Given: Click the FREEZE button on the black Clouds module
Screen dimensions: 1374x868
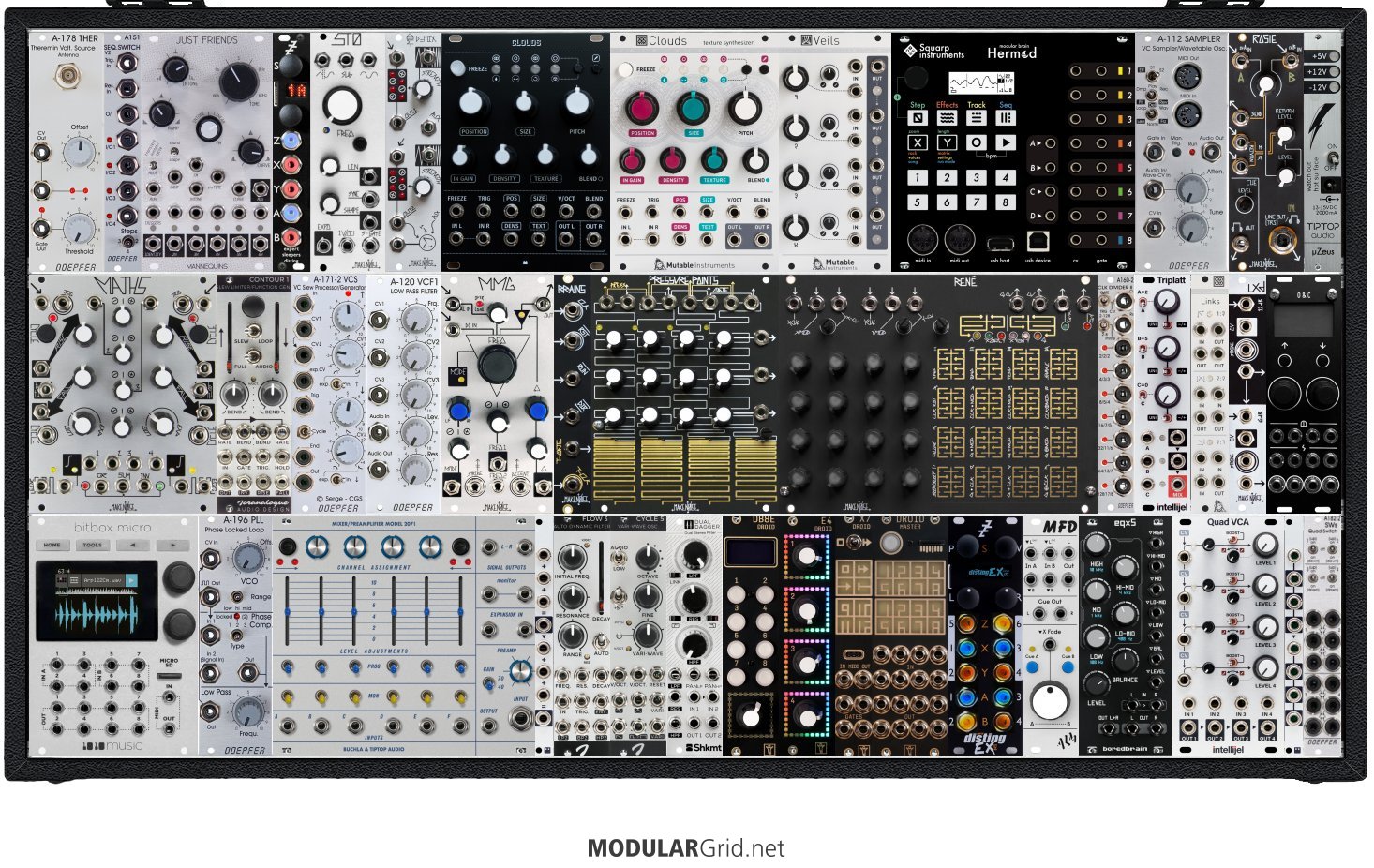Looking at the screenshot, I should [456, 69].
